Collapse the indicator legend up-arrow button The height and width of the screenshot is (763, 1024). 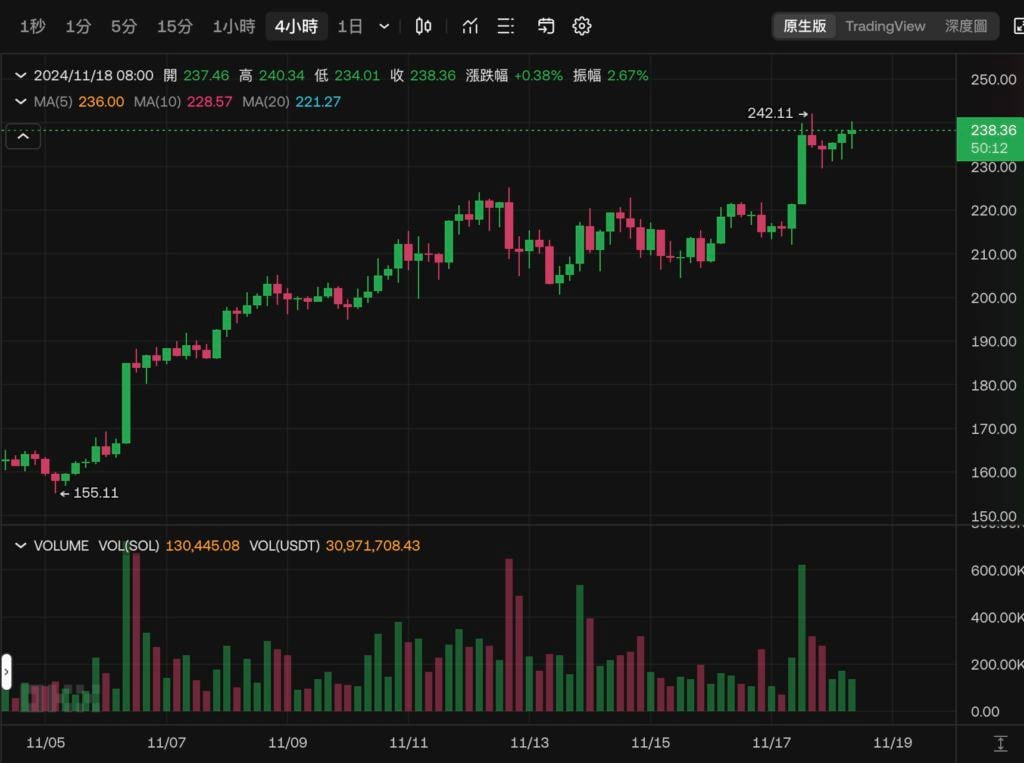pos(23,136)
